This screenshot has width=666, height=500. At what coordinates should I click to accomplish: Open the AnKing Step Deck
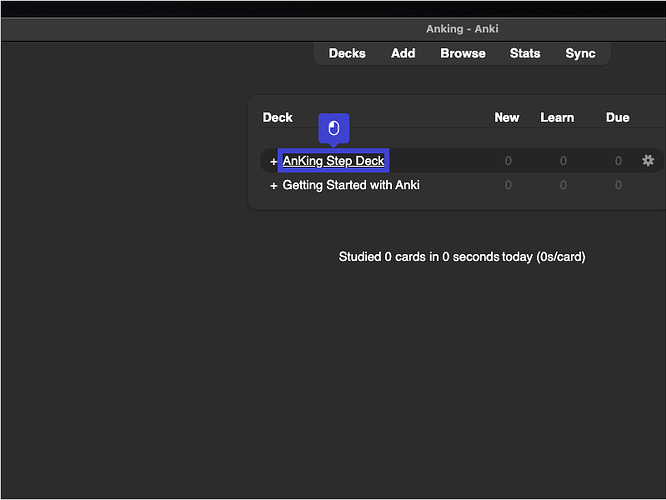click(333, 161)
